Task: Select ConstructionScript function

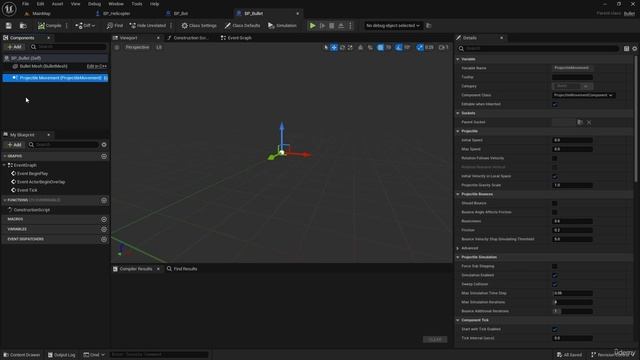Action: point(32,210)
